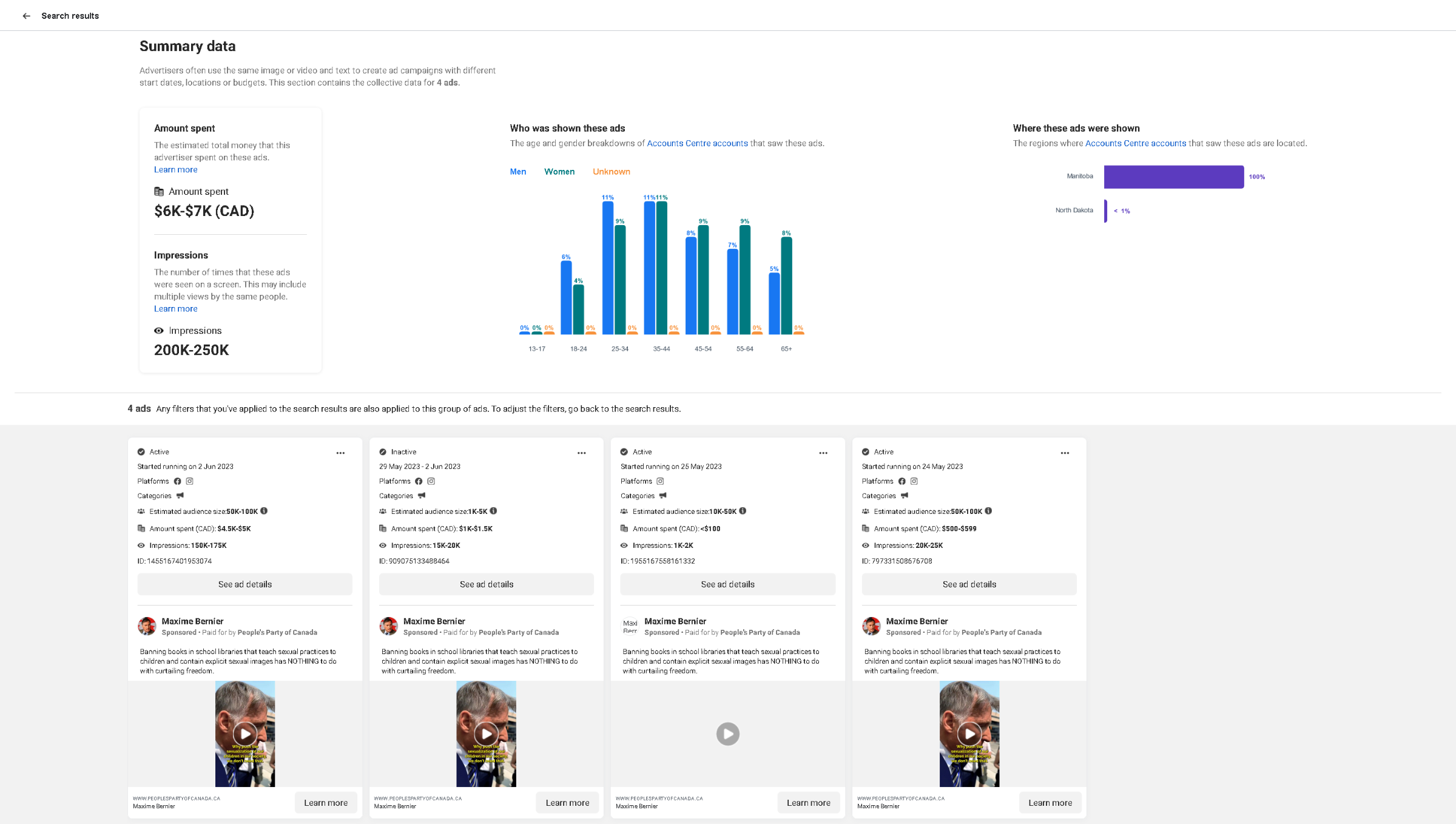Play the video in the 24 May 2023 ad
Image resolution: width=1456 pixels, height=824 pixels.
[969, 734]
